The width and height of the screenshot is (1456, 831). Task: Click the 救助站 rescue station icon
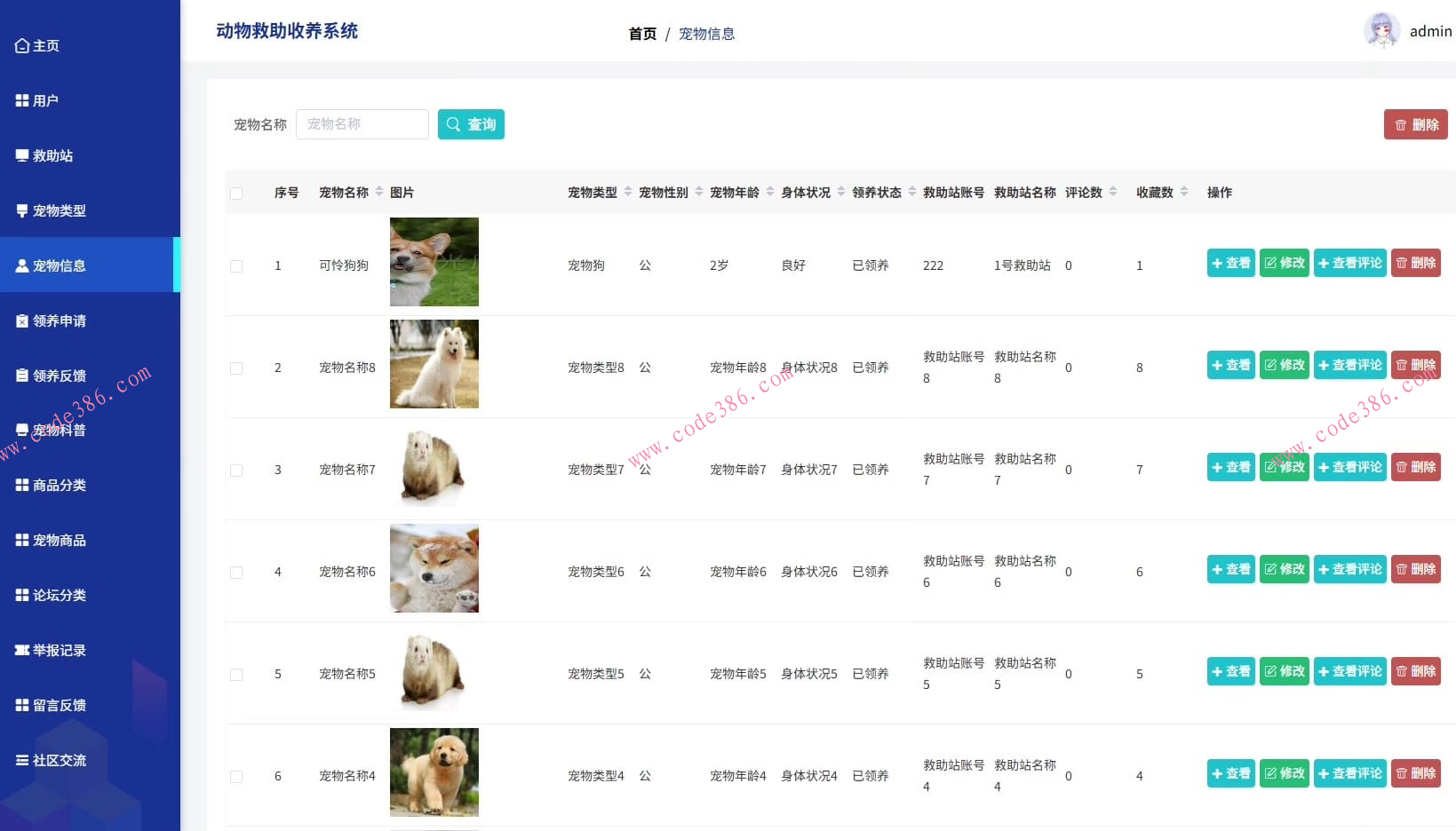click(21, 154)
